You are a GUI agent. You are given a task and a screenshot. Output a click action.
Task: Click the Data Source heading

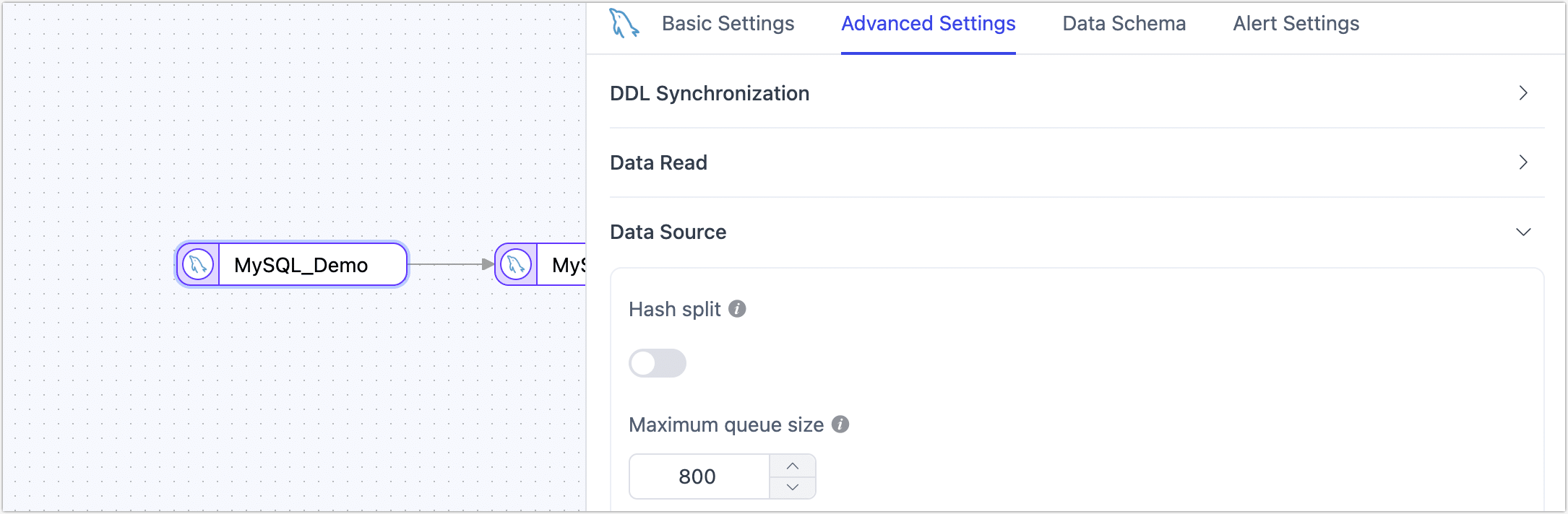(668, 232)
